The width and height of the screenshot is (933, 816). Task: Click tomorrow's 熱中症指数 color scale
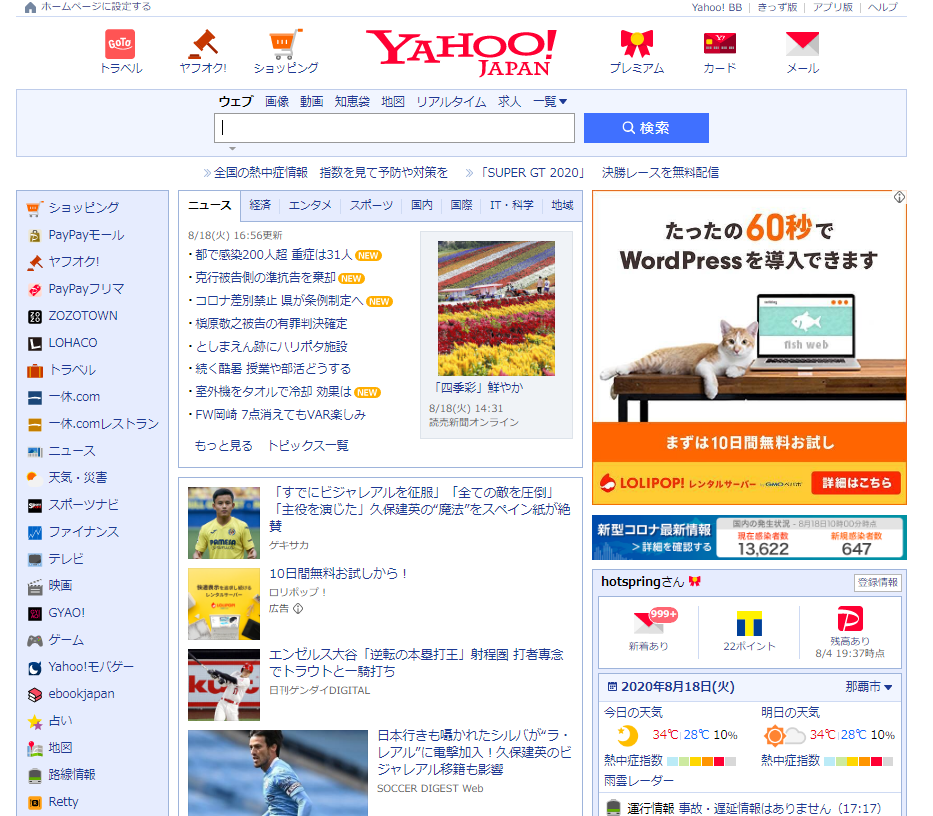[859, 761]
